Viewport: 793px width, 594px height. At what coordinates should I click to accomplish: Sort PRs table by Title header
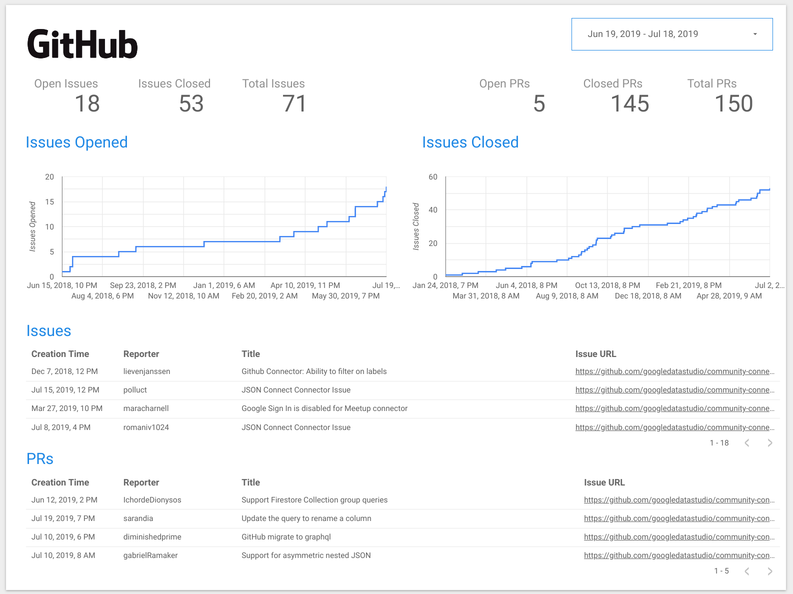tap(251, 482)
